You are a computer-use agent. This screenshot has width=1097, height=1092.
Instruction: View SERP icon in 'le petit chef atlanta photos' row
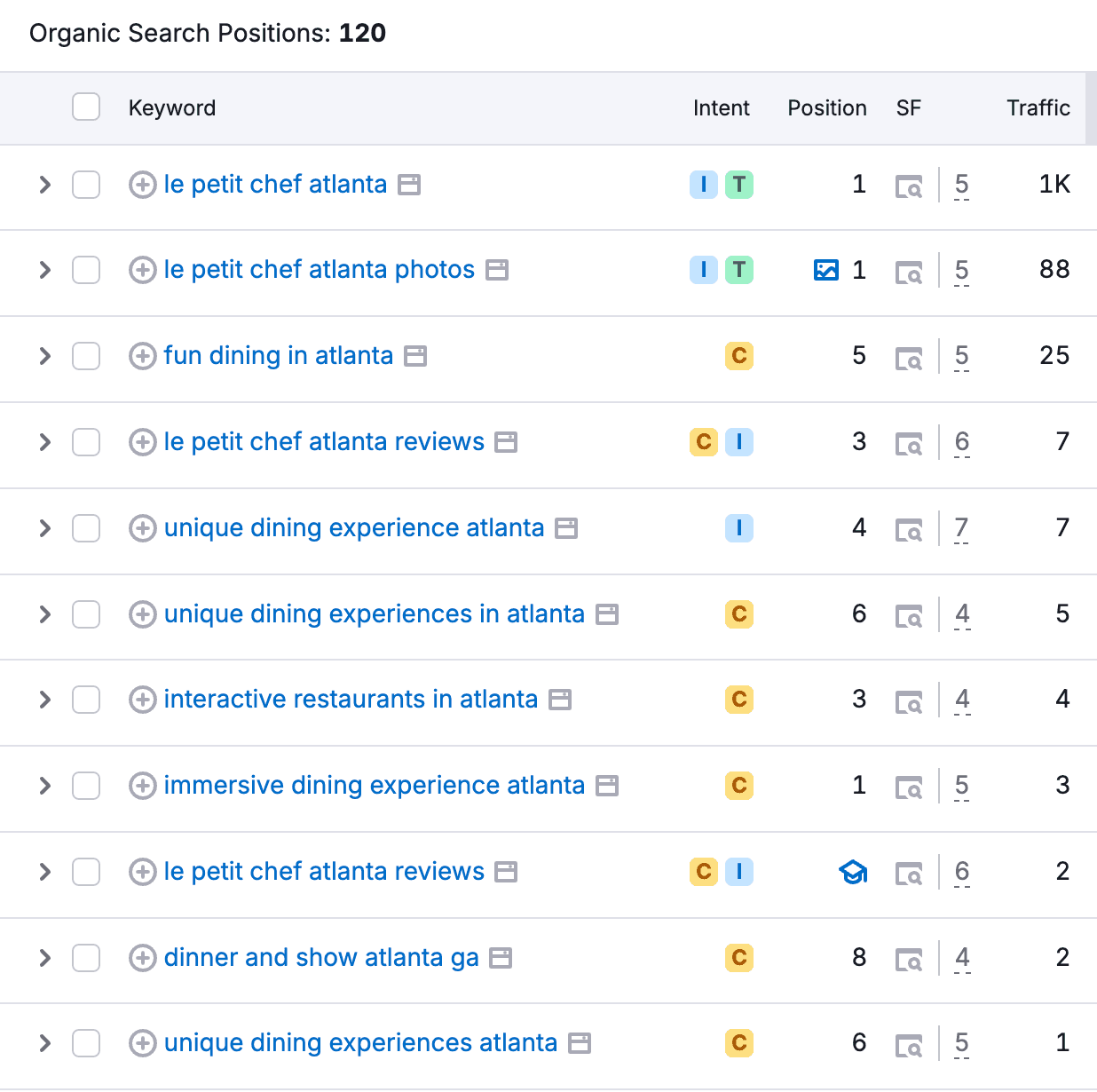[x=909, y=272]
